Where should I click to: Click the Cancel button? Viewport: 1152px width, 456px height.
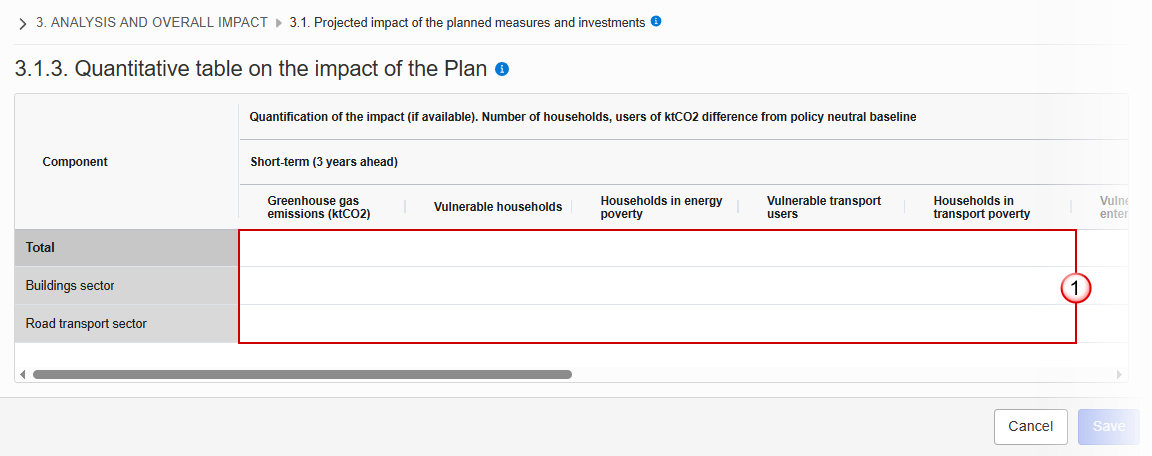1031,427
